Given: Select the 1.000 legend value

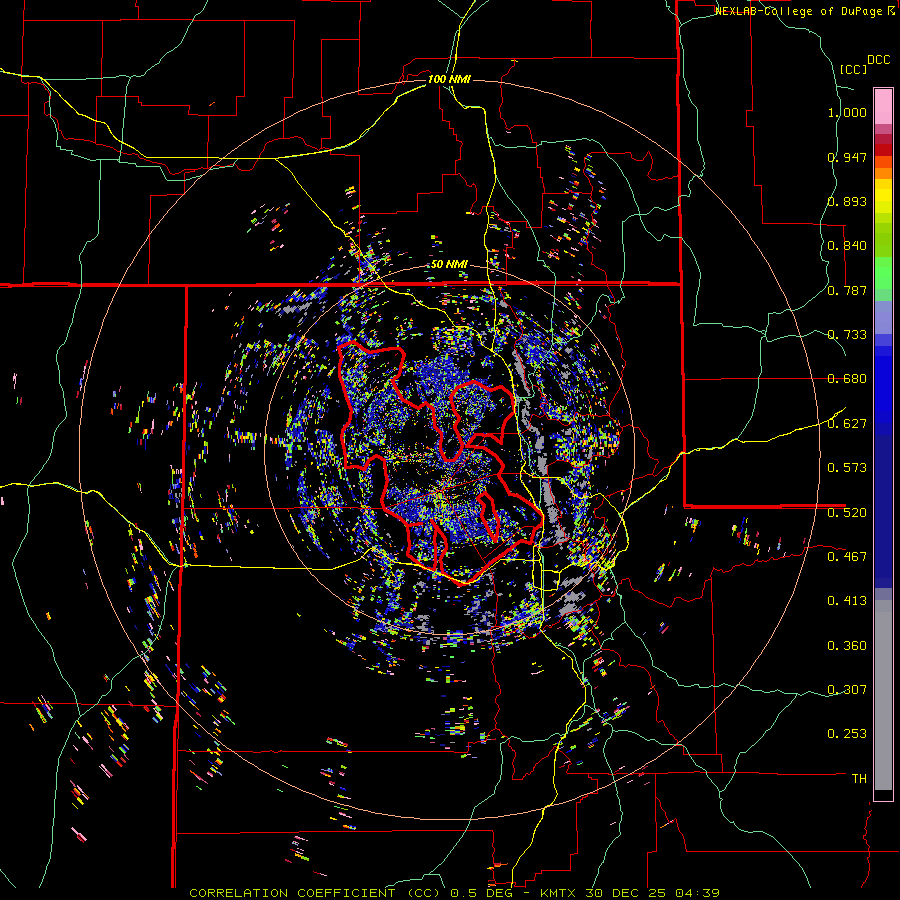Looking at the screenshot, I should click(847, 112).
